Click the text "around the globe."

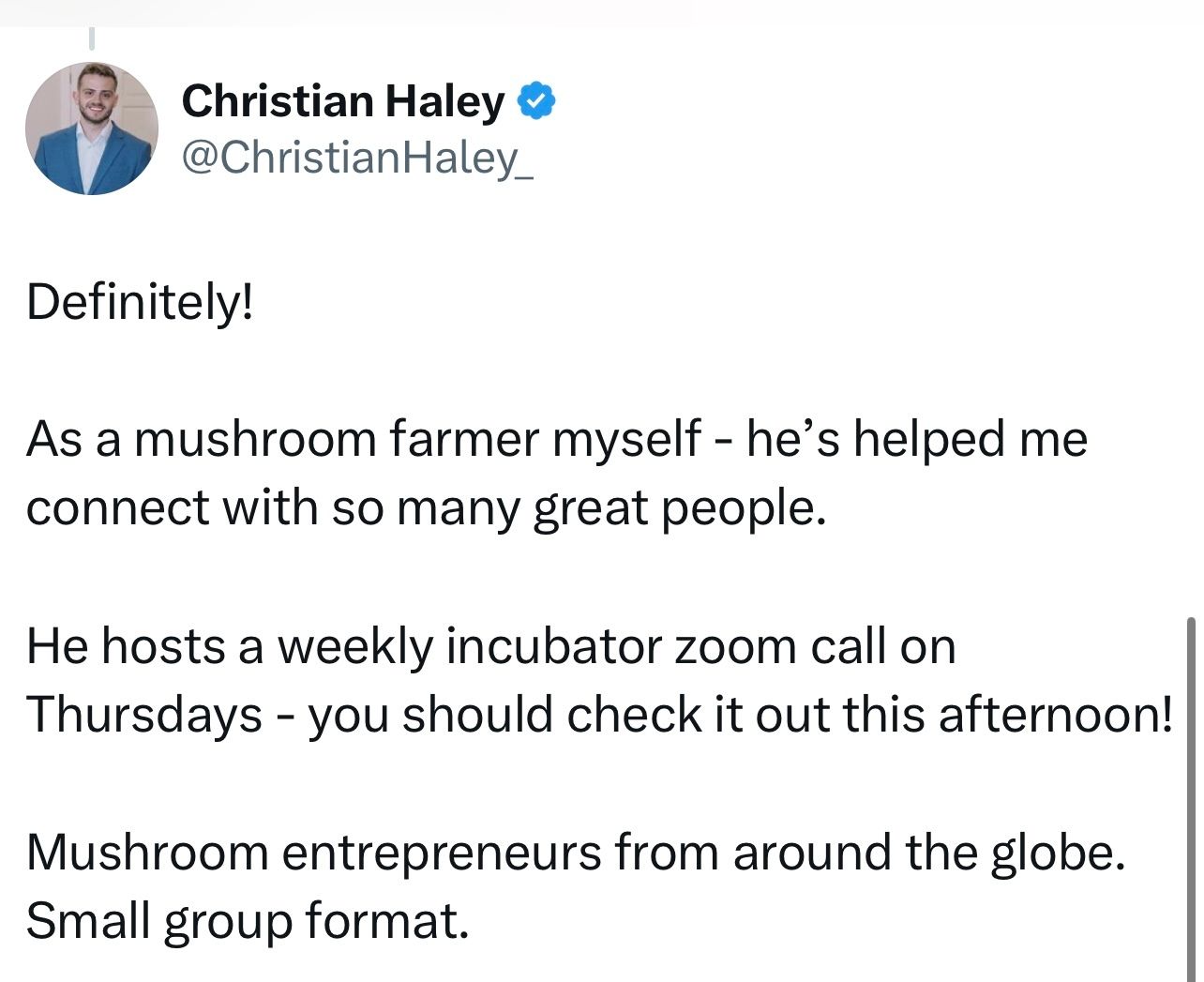click(x=928, y=853)
